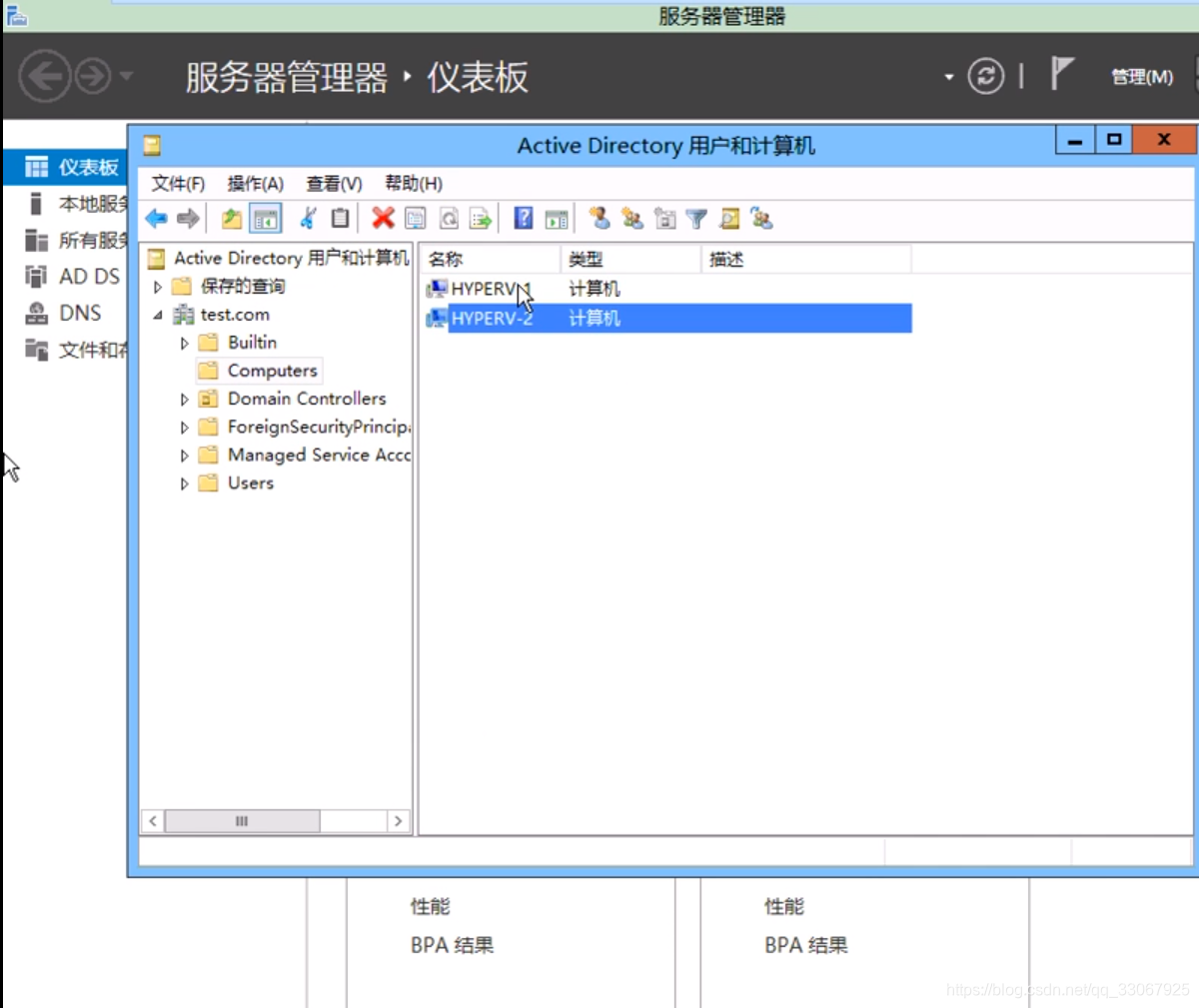1199x1008 pixels.
Task: Sort by the 描述 column header
Action: 805,259
